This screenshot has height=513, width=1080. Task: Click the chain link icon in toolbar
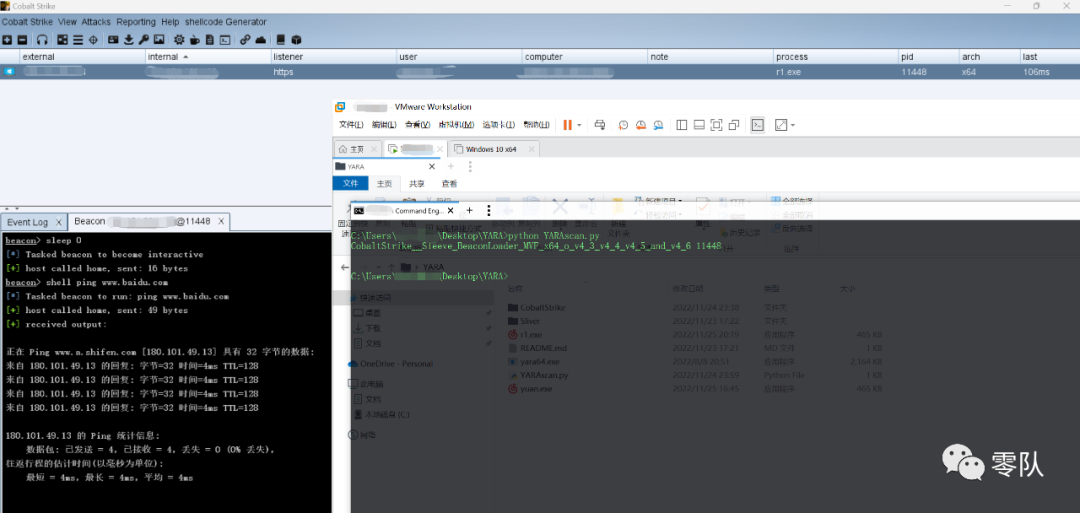[x=245, y=40]
